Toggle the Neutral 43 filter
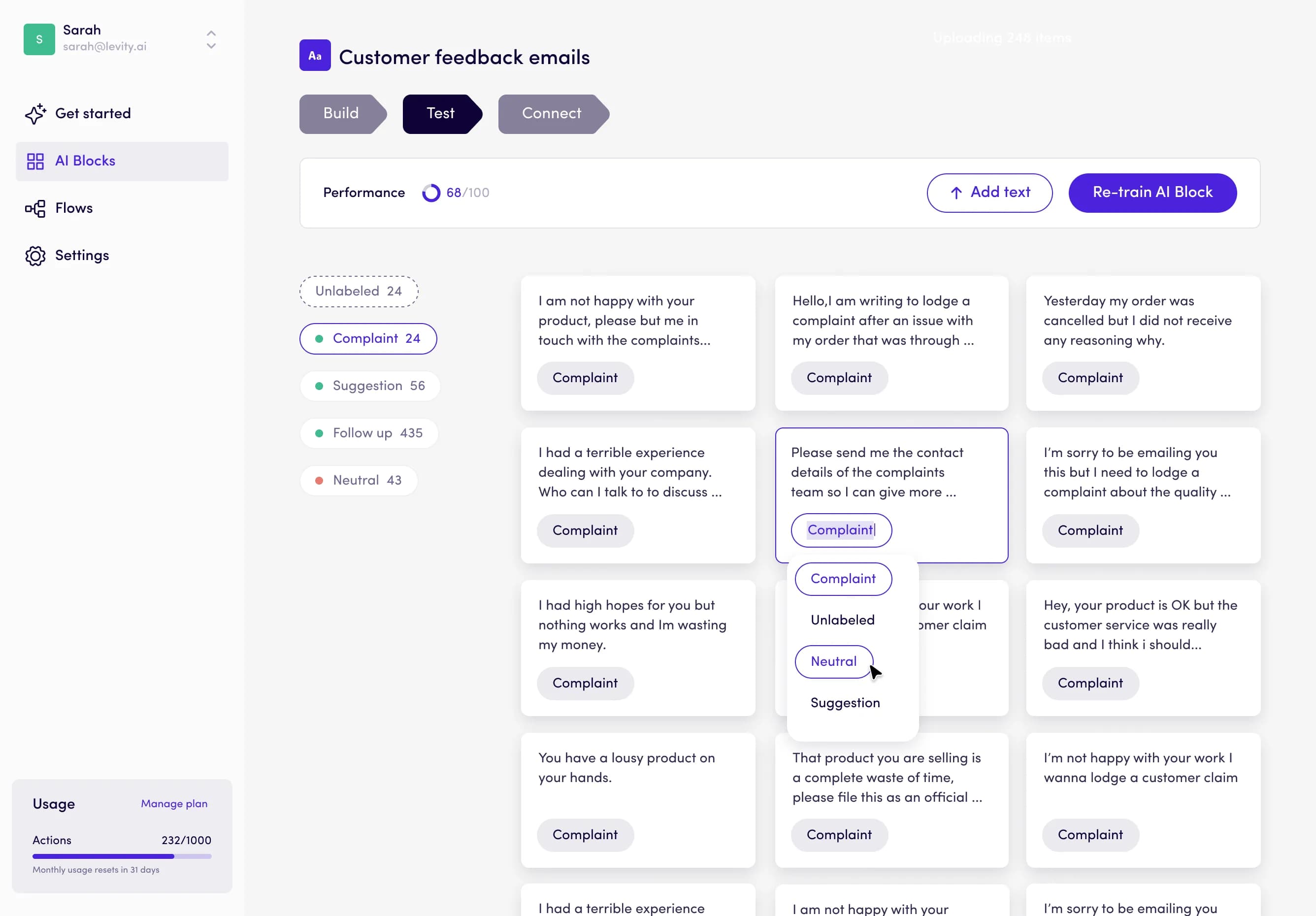This screenshot has width=1316, height=916. click(x=359, y=480)
